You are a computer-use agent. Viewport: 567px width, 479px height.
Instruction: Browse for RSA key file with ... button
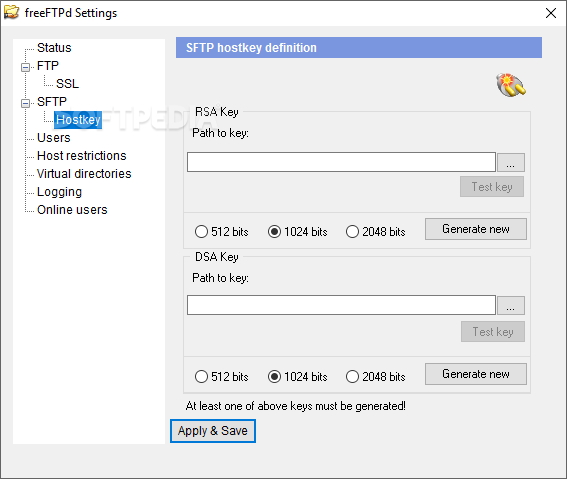point(511,162)
